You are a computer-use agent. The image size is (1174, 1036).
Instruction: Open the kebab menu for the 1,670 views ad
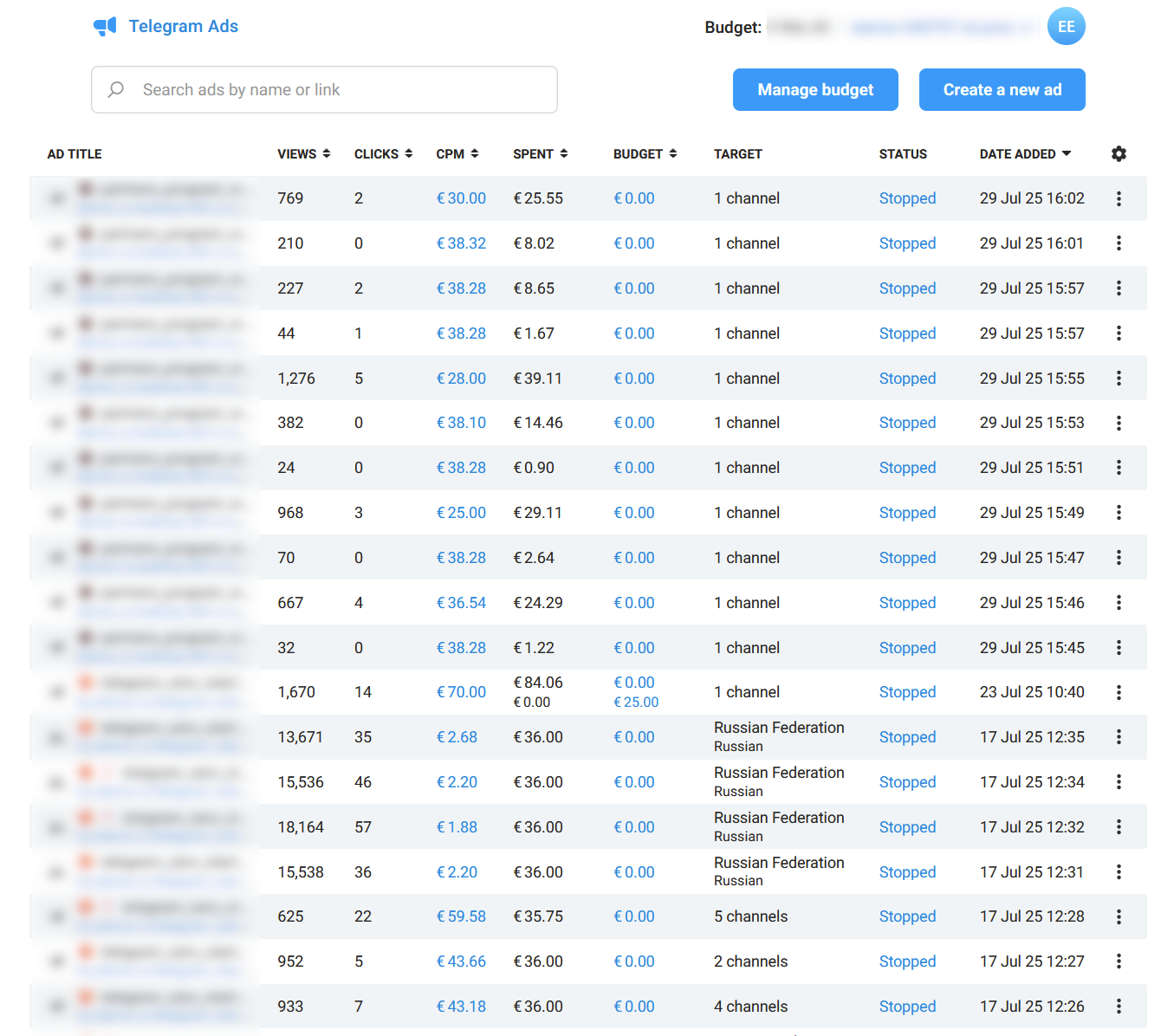1119,692
